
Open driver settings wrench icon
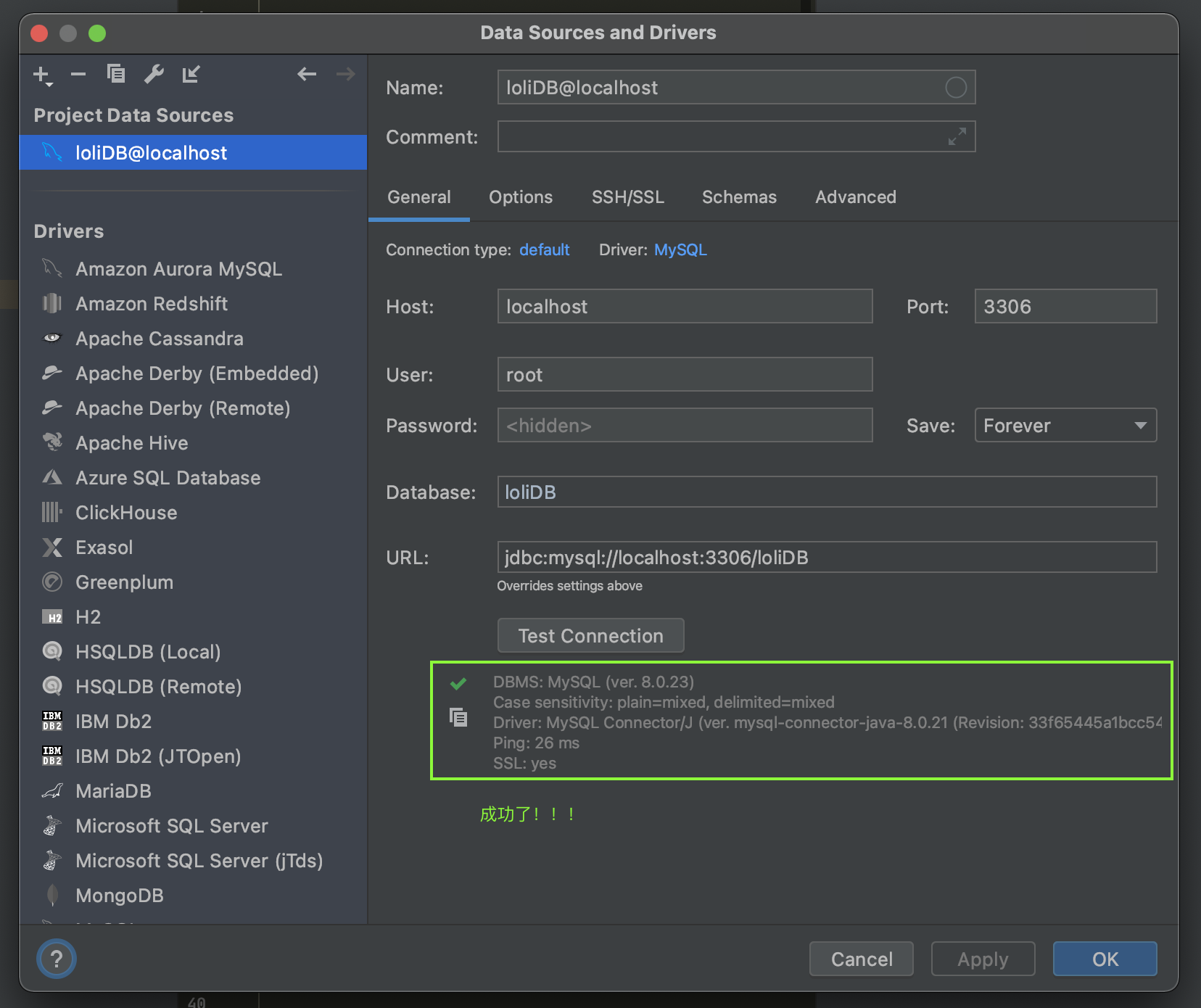[154, 74]
